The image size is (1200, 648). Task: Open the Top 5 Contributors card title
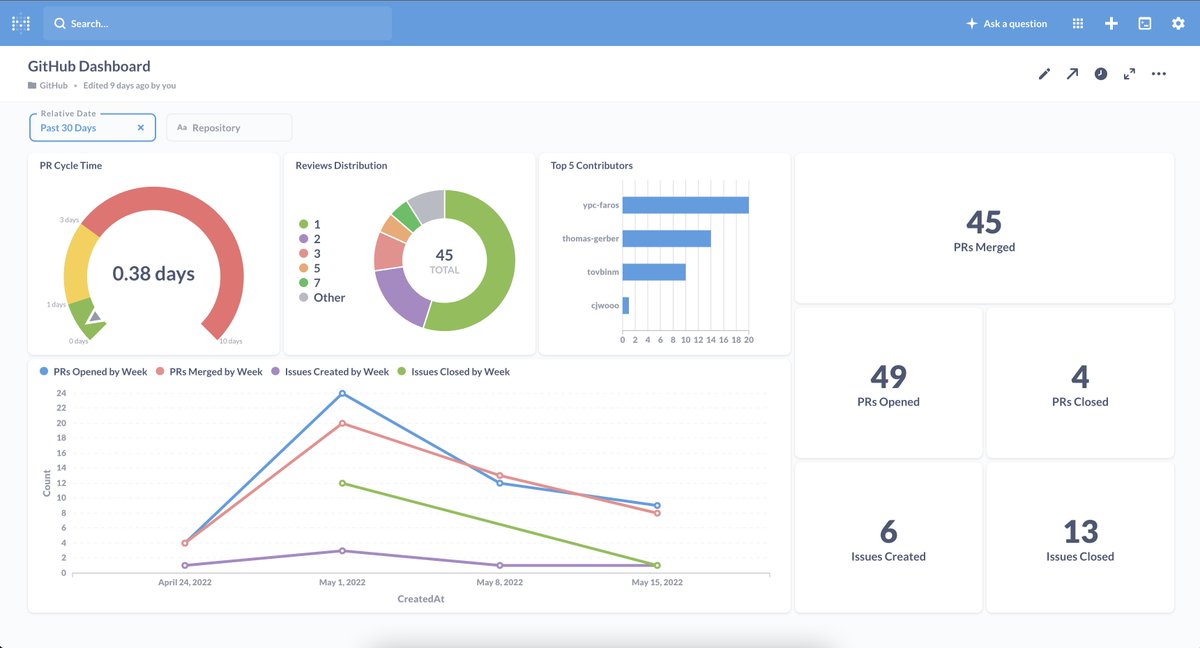coord(592,166)
